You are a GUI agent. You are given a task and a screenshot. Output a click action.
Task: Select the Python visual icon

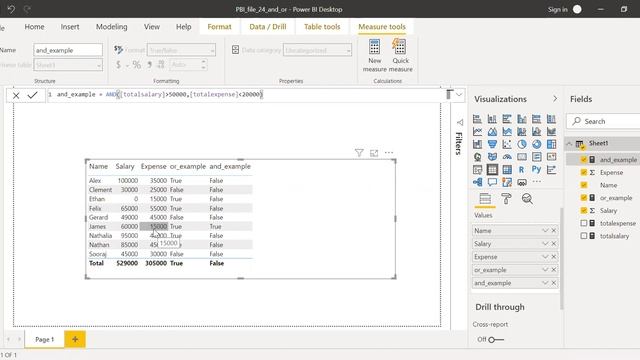click(x=536, y=169)
